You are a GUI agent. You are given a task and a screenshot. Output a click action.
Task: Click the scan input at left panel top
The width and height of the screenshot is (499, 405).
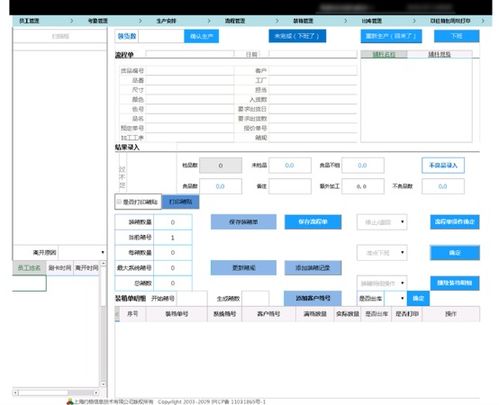tap(60, 36)
